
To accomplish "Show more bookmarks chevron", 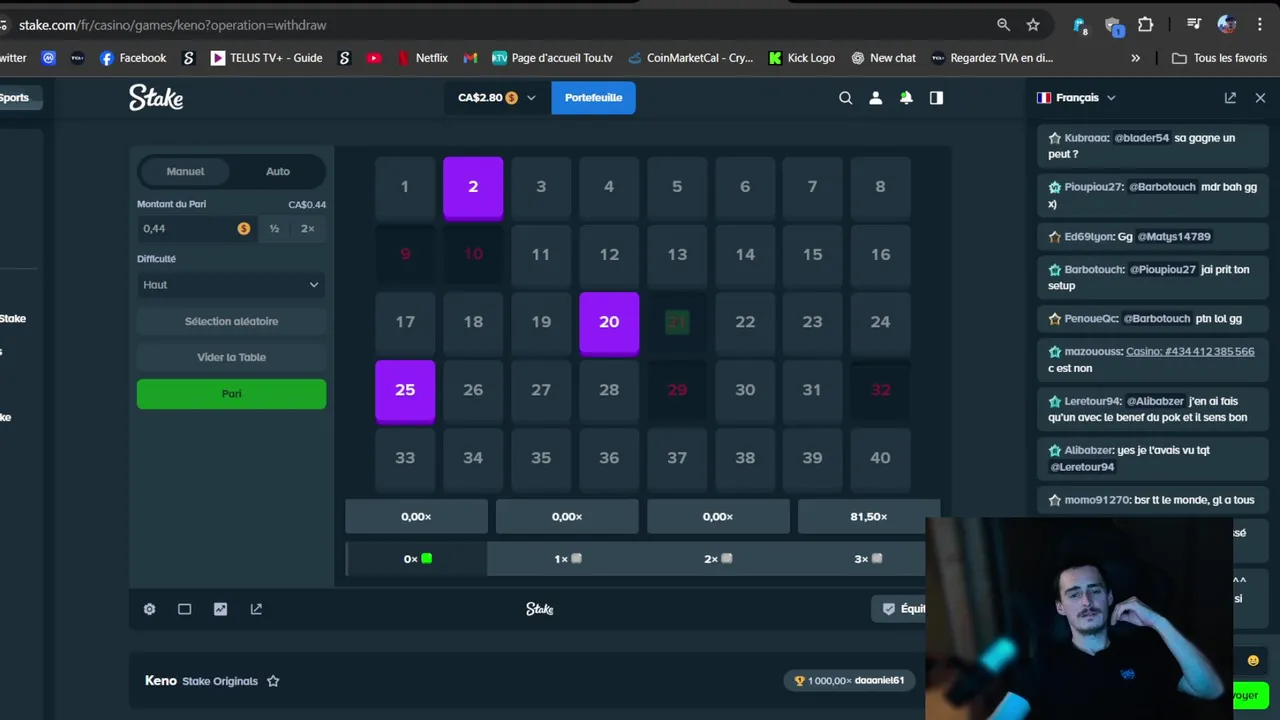I will (1135, 58).
